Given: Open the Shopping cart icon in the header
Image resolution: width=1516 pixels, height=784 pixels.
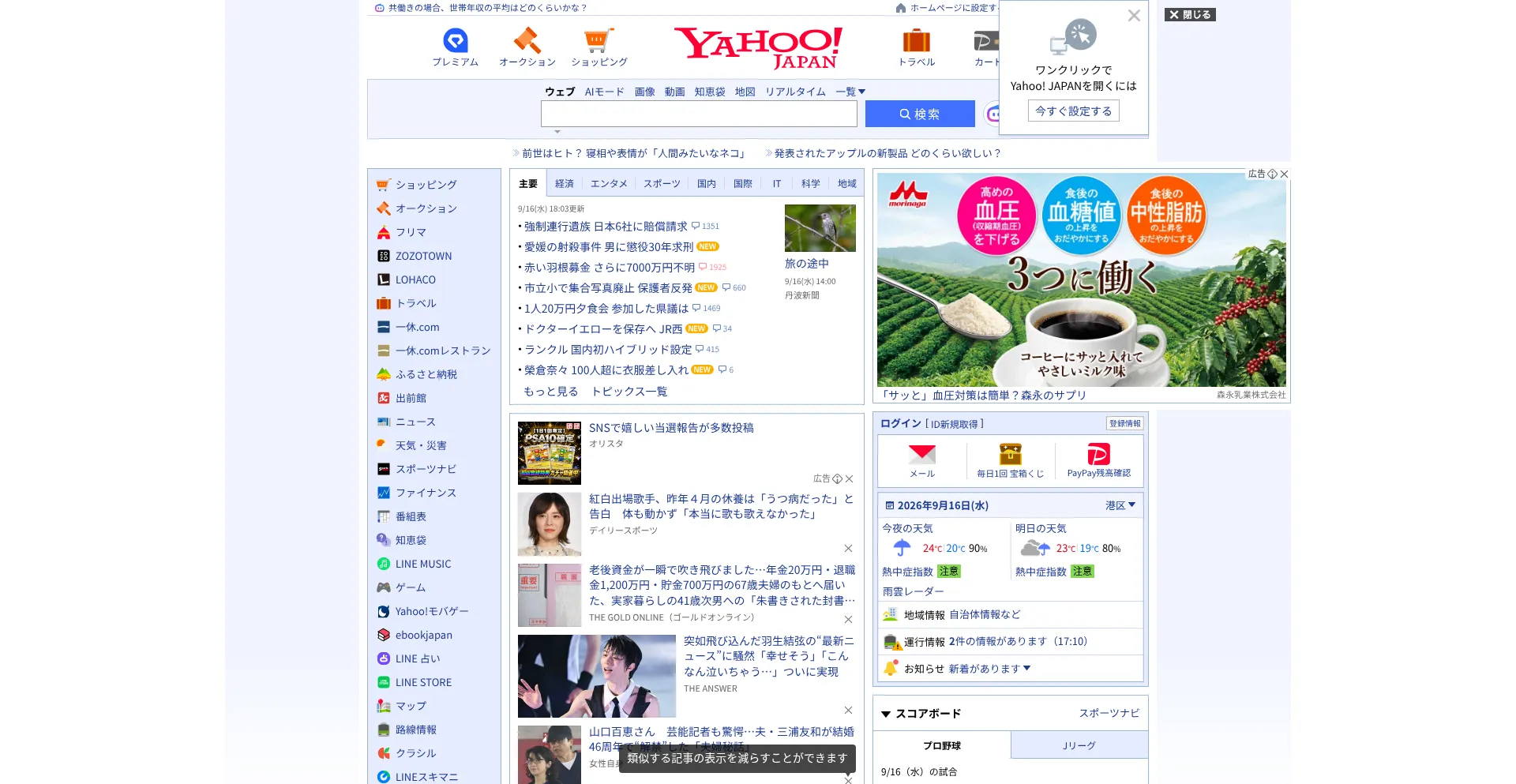Looking at the screenshot, I should [x=599, y=40].
